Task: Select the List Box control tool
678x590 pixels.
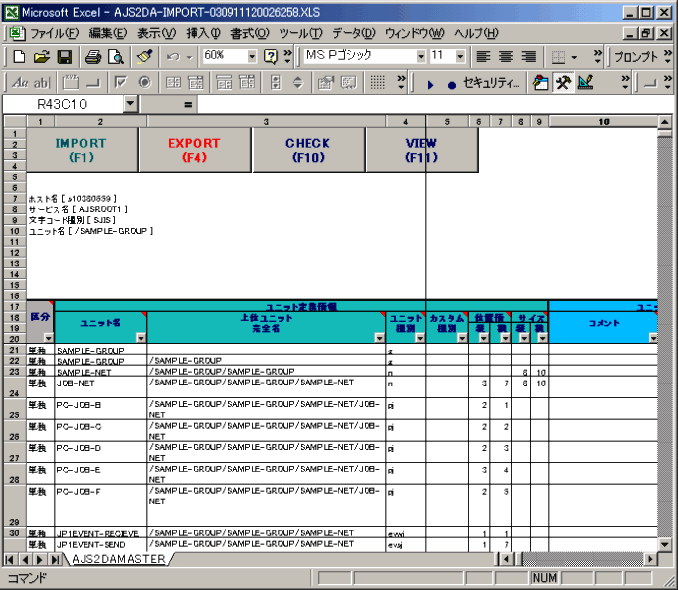Action: click(173, 82)
